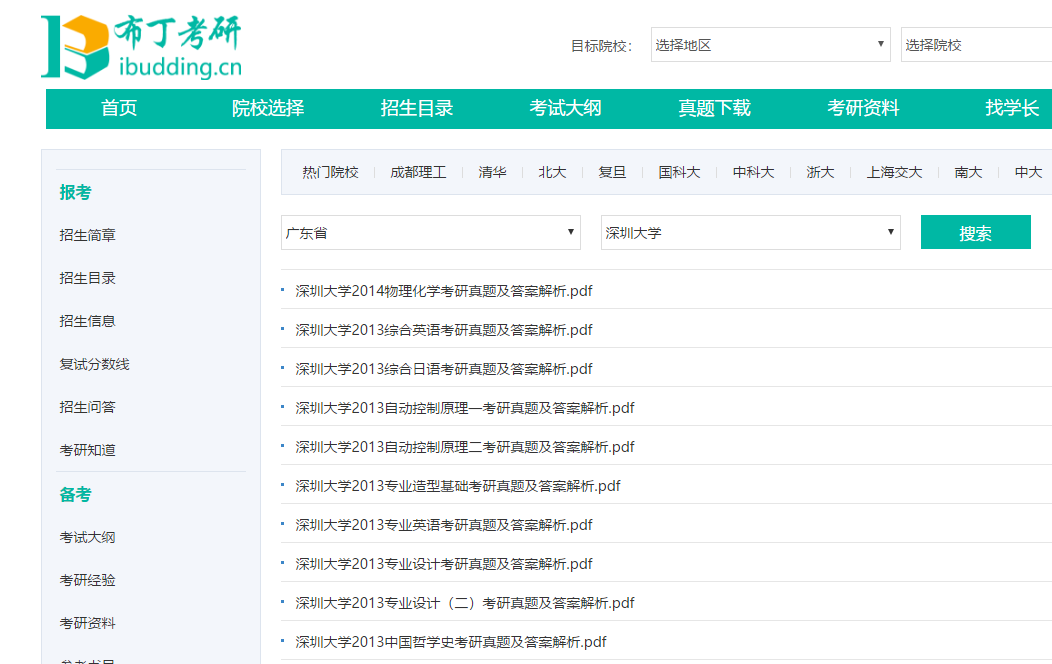Open 招生简章 in the sidebar
Viewport: 1052px width, 664px height.
click(87, 235)
